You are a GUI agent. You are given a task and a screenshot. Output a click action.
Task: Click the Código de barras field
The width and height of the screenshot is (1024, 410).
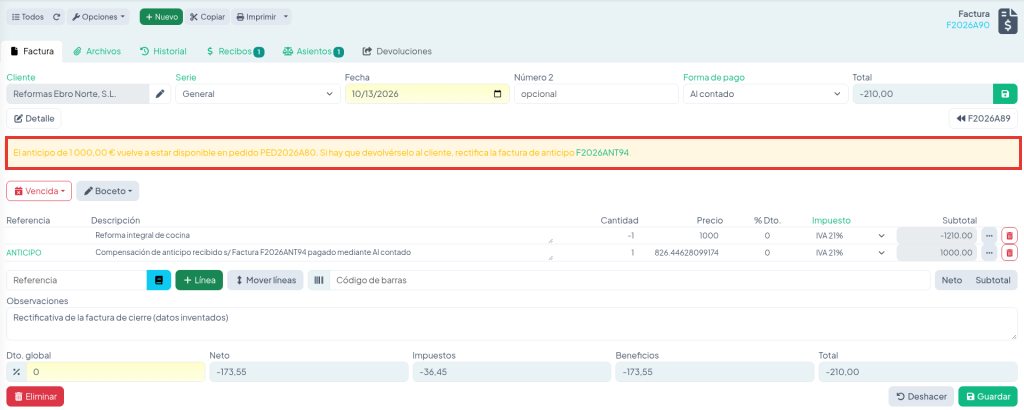click(x=630, y=280)
